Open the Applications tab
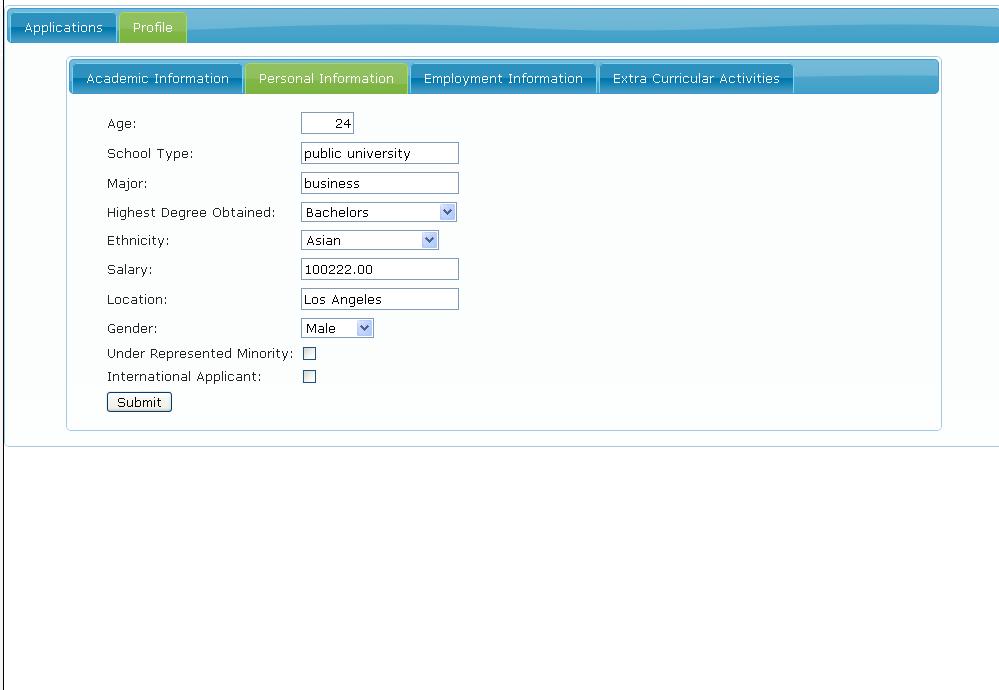This screenshot has height=690, width=999. (x=63, y=27)
